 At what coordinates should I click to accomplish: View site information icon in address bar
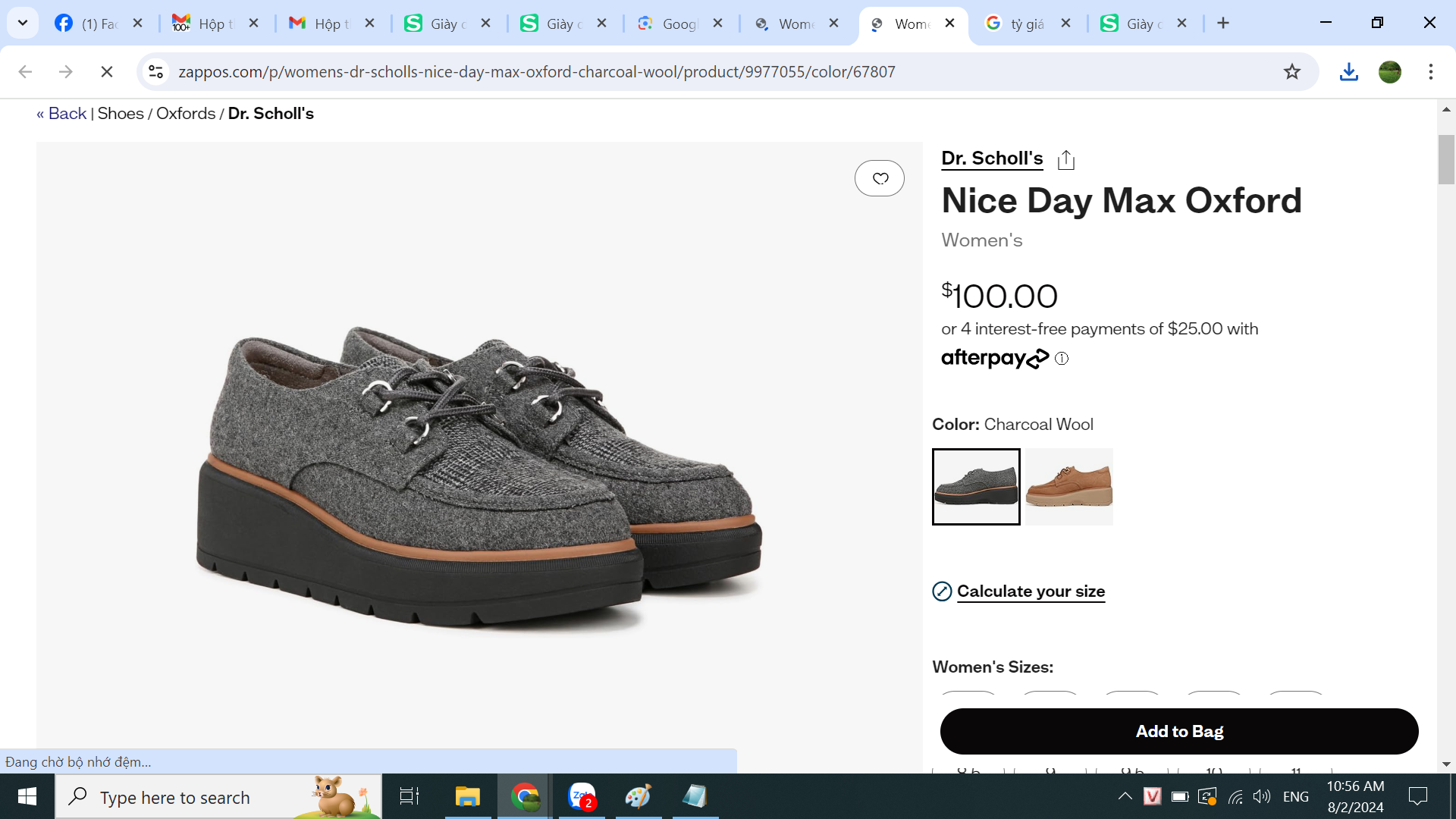[x=155, y=72]
